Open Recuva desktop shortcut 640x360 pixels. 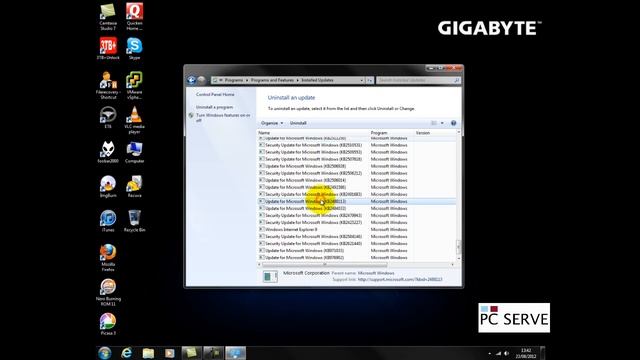134,187
